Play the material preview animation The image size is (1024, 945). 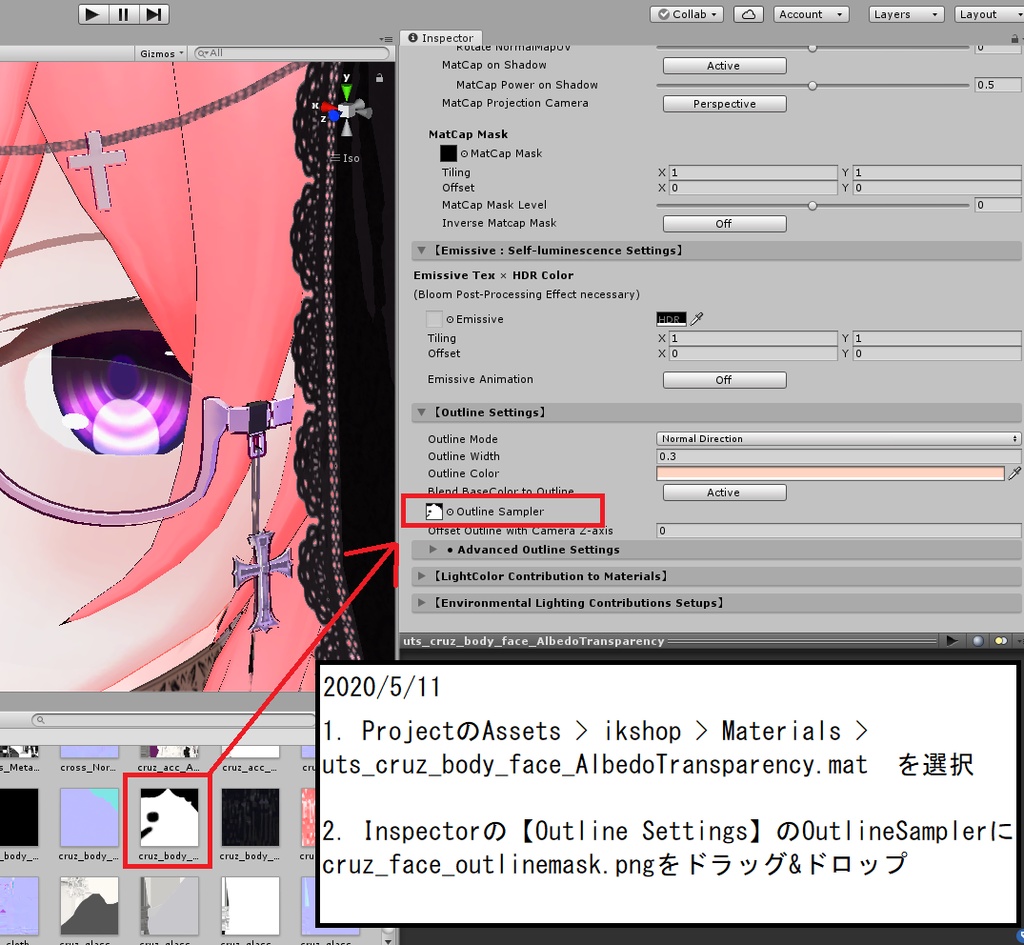coord(951,640)
